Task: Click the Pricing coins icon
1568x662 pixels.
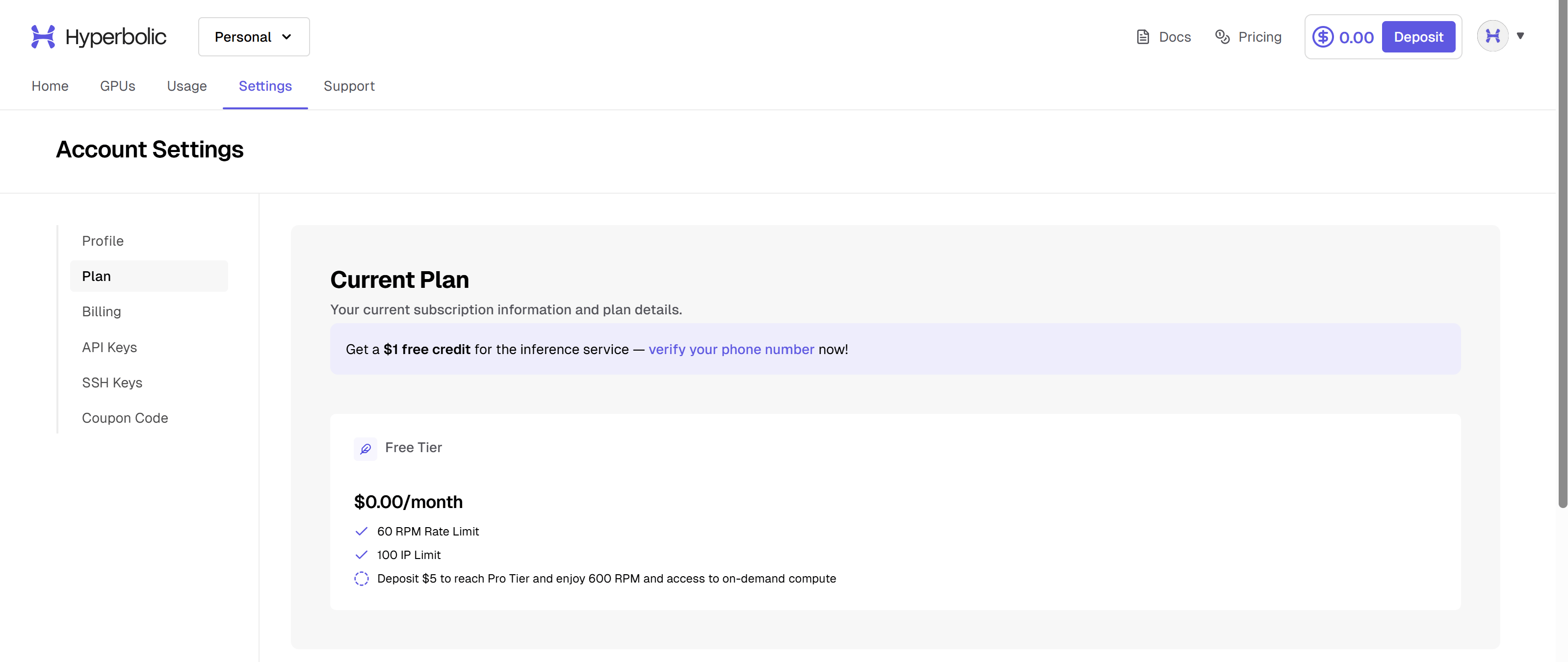Action: 1222,37
